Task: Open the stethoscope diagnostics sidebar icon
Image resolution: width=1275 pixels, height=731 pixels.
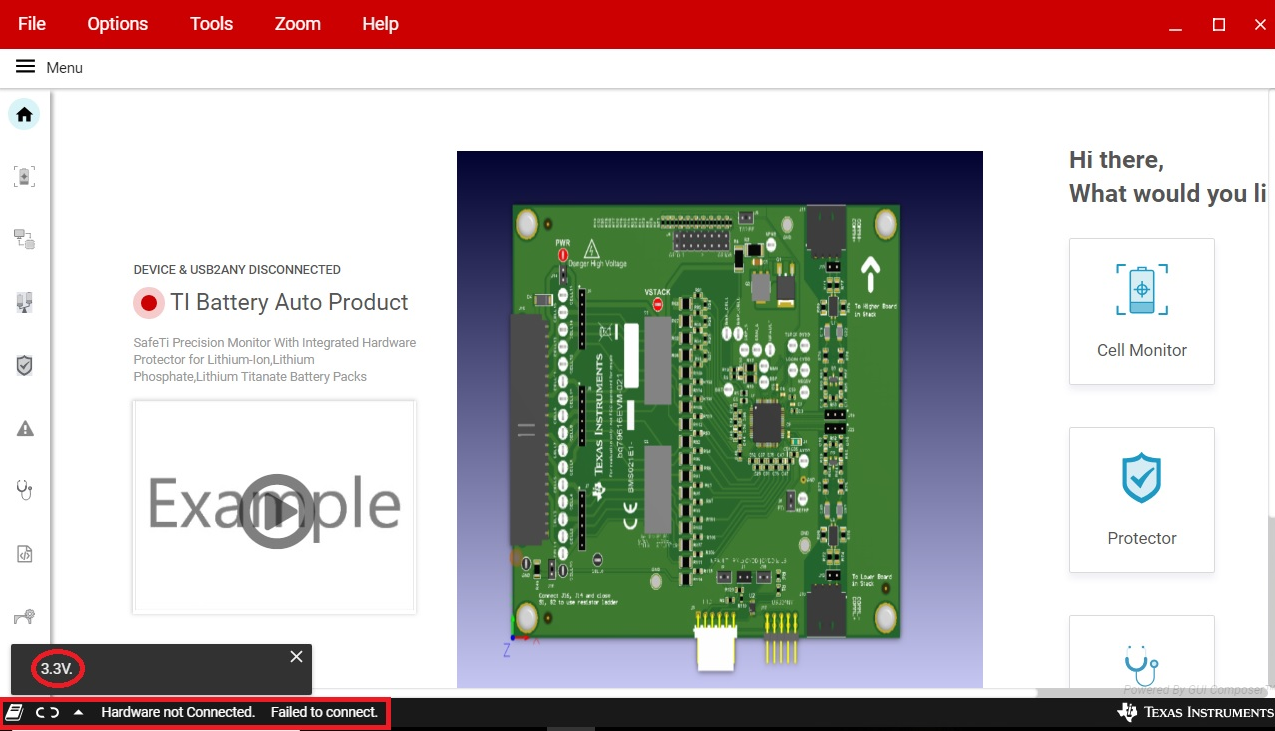Action: pyautogui.click(x=24, y=490)
